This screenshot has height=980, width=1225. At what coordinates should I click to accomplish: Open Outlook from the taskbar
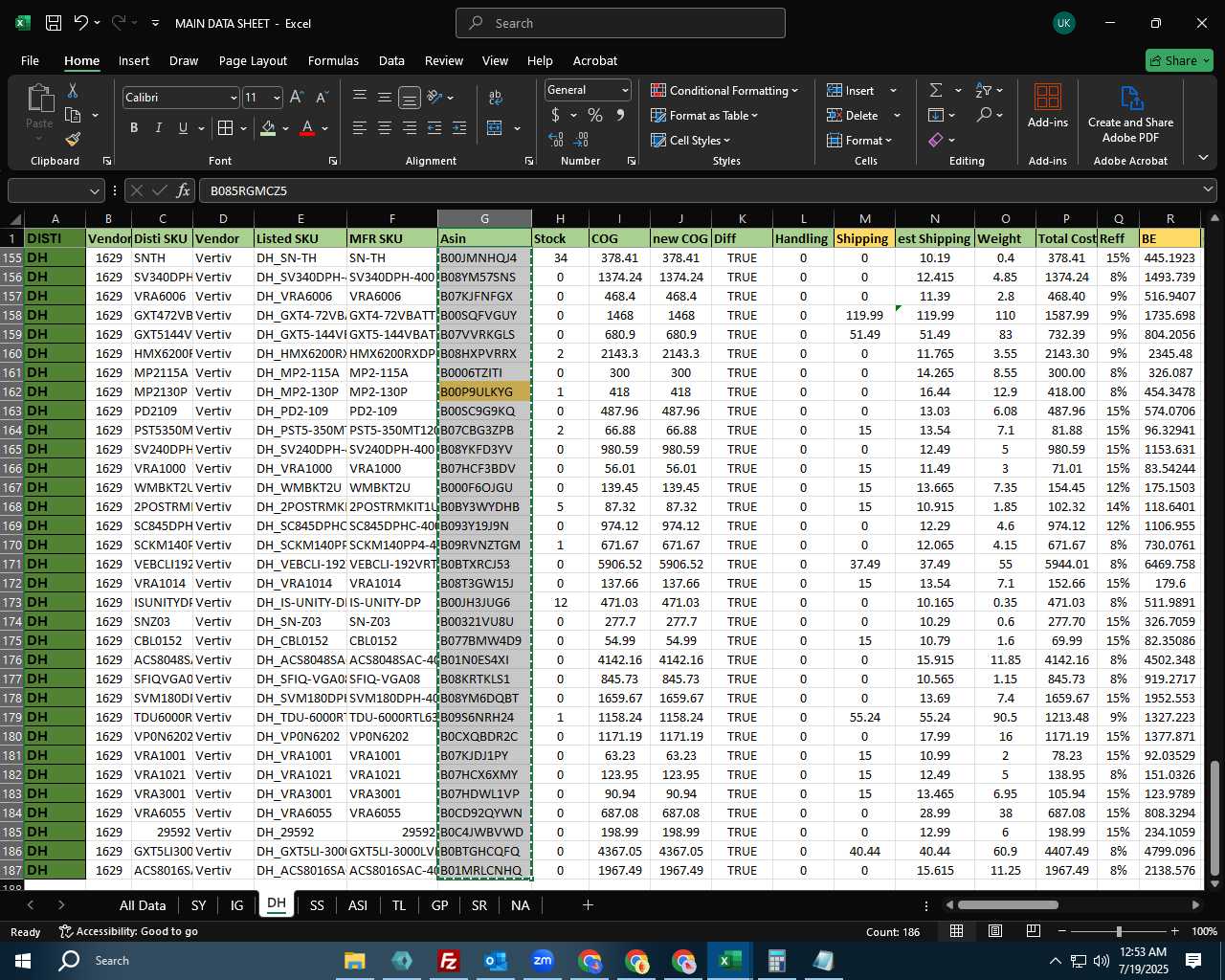coord(496,961)
